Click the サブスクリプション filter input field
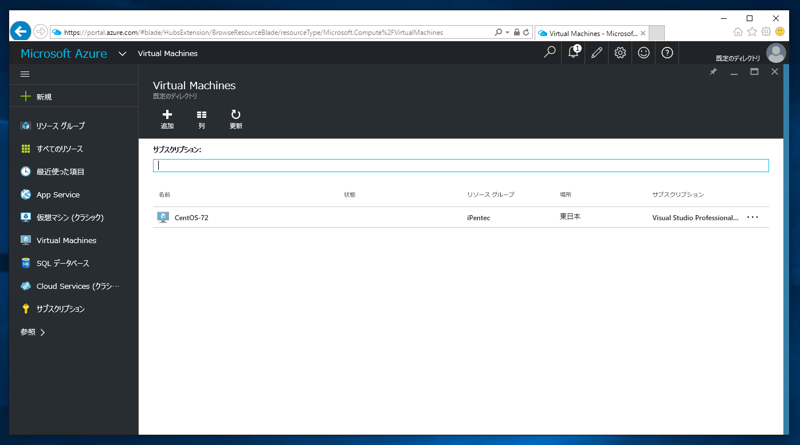Viewport: 800px width, 445px height. click(x=461, y=165)
